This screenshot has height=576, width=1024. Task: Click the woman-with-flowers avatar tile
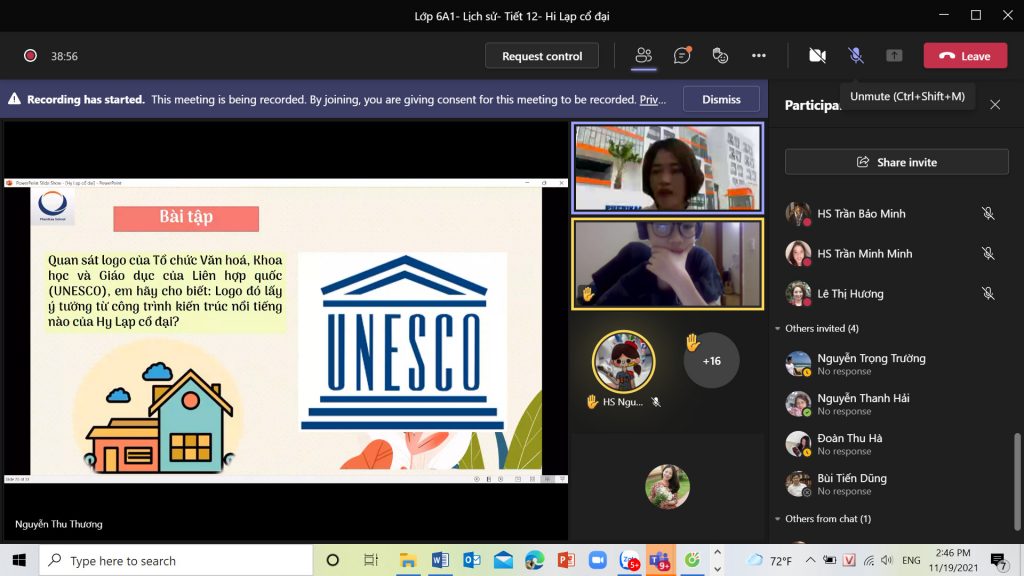pyautogui.click(x=667, y=487)
